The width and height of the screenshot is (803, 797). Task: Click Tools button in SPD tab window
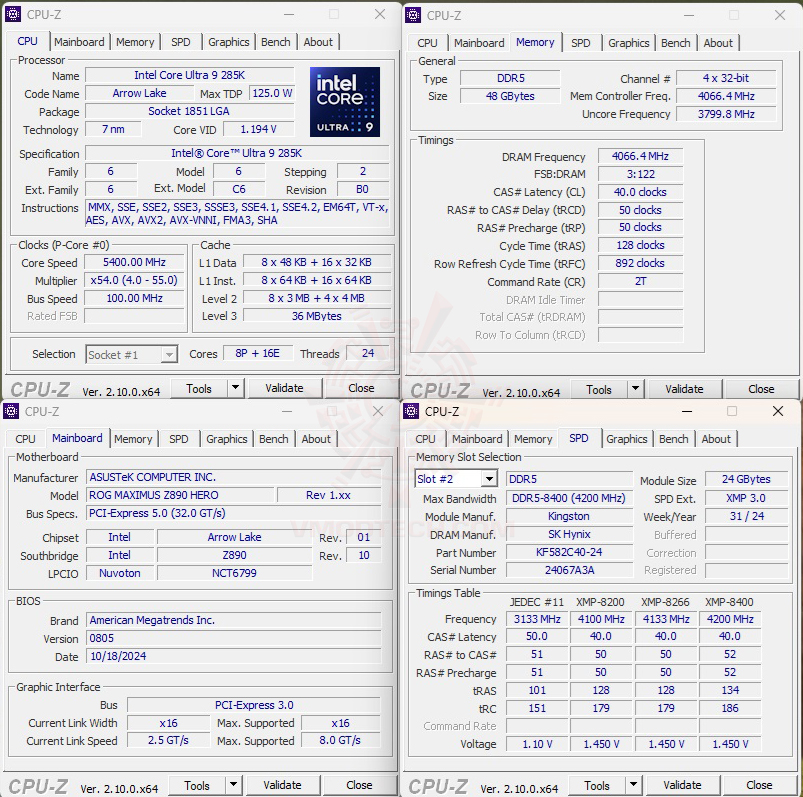pyautogui.click(x=597, y=785)
